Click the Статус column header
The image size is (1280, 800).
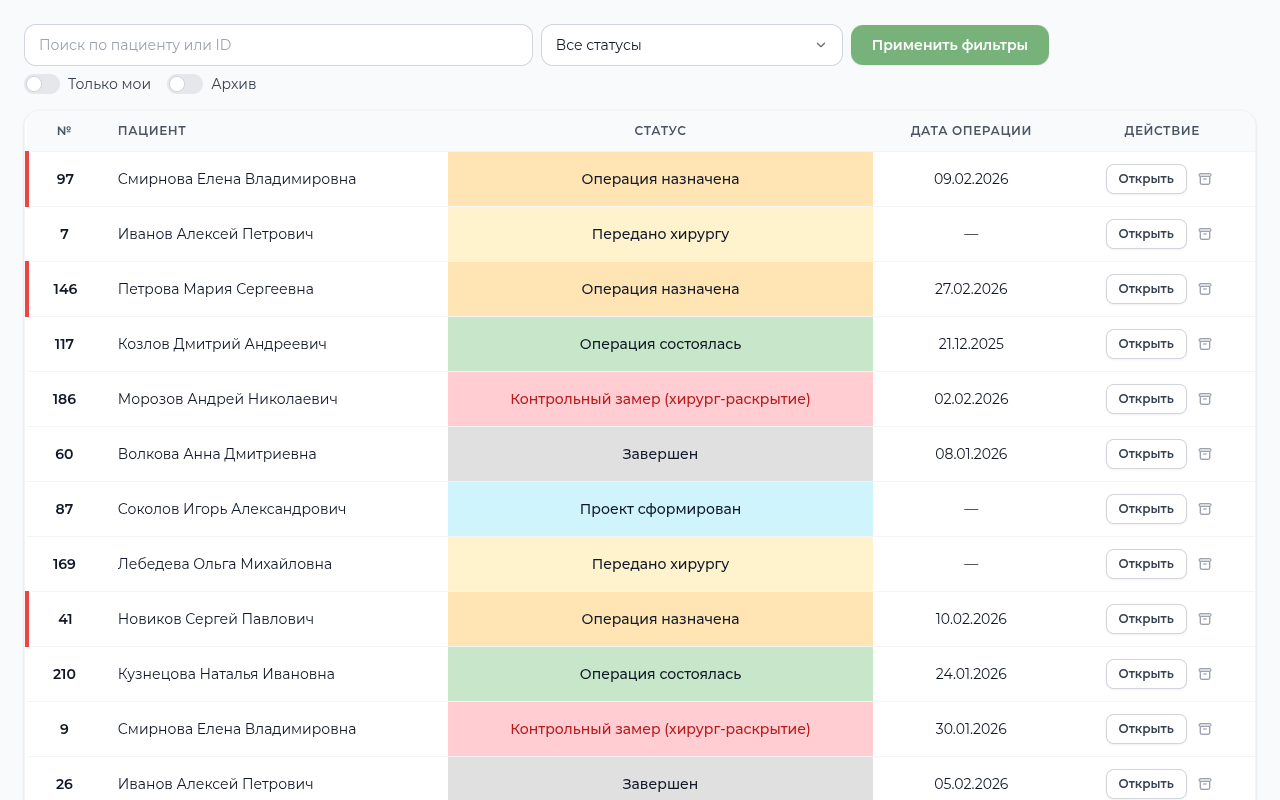pos(660,131)
